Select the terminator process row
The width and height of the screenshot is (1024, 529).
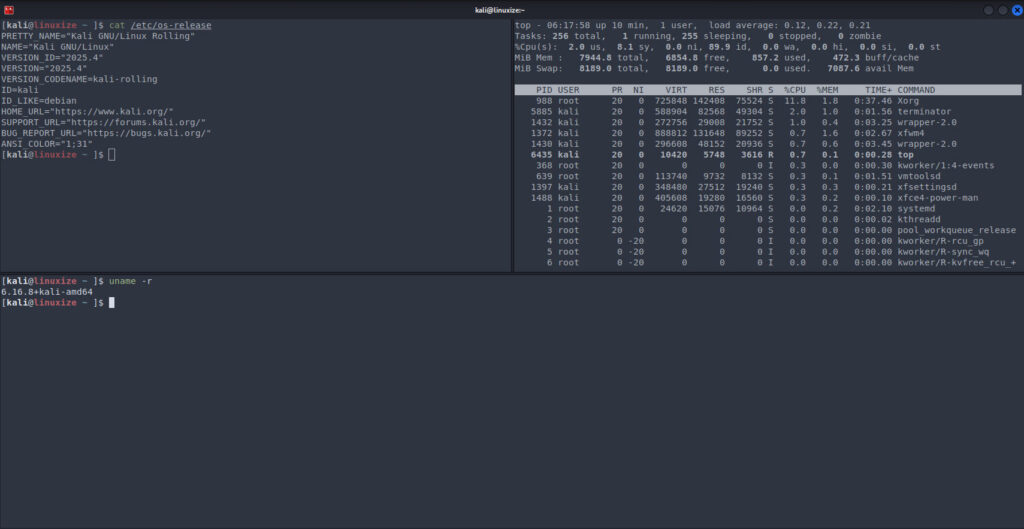point(768,112)
